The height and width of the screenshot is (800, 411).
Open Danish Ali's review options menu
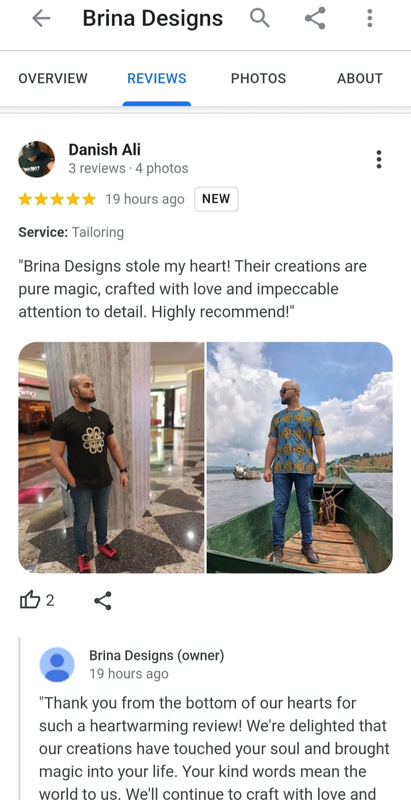[x=378, y=159]
